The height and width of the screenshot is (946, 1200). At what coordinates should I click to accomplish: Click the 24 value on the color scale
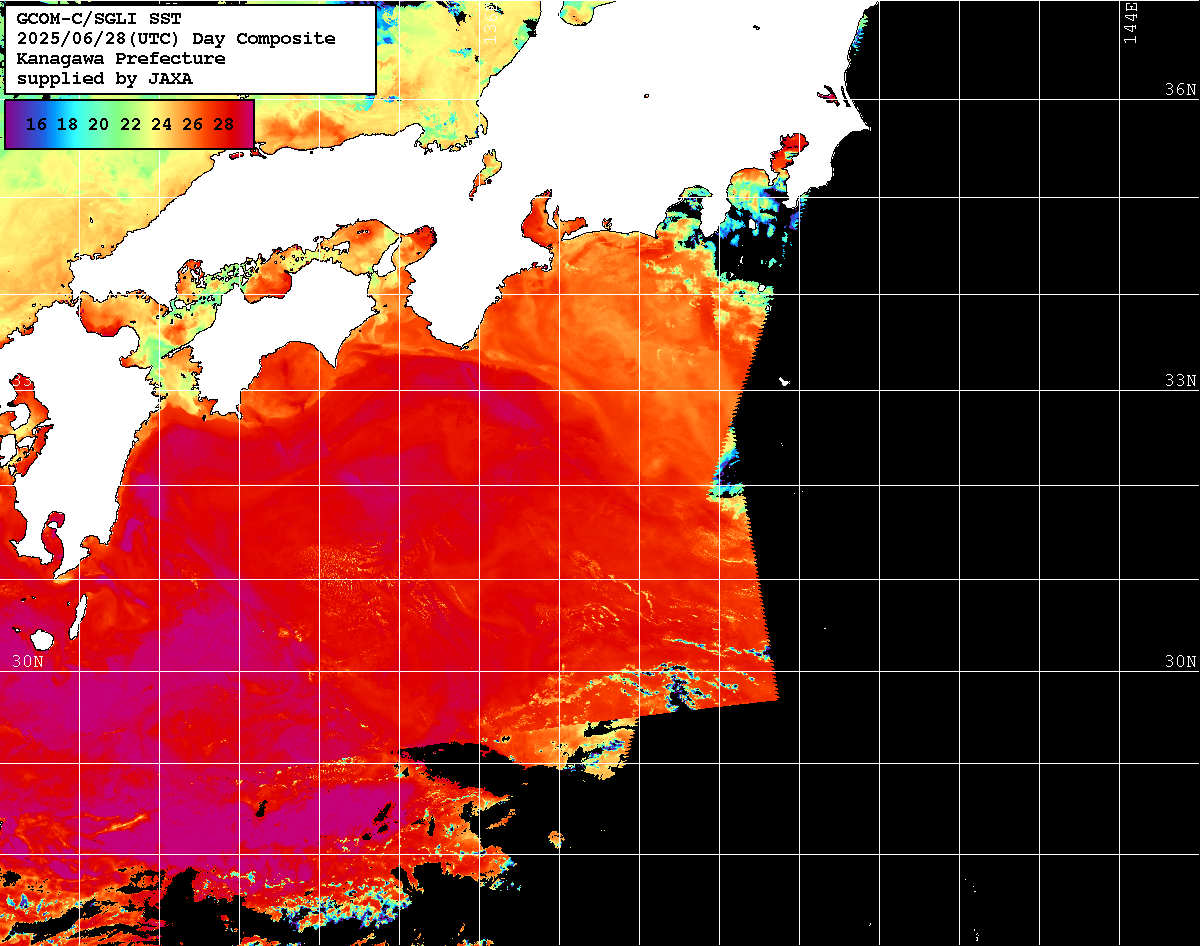(161, 125)
